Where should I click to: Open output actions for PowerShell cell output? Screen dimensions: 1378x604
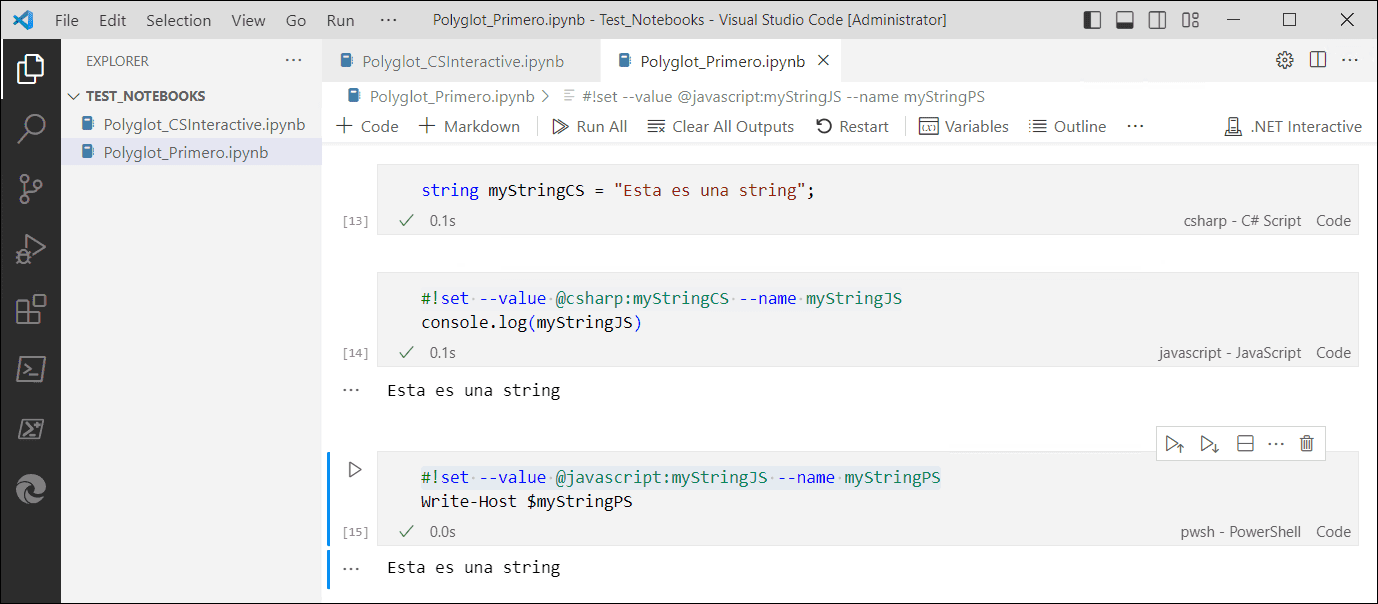pos(351,568)
